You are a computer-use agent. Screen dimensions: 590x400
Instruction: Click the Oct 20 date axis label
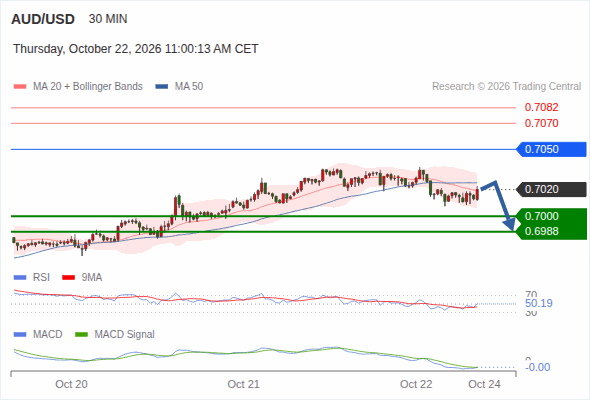click(71, 384)
